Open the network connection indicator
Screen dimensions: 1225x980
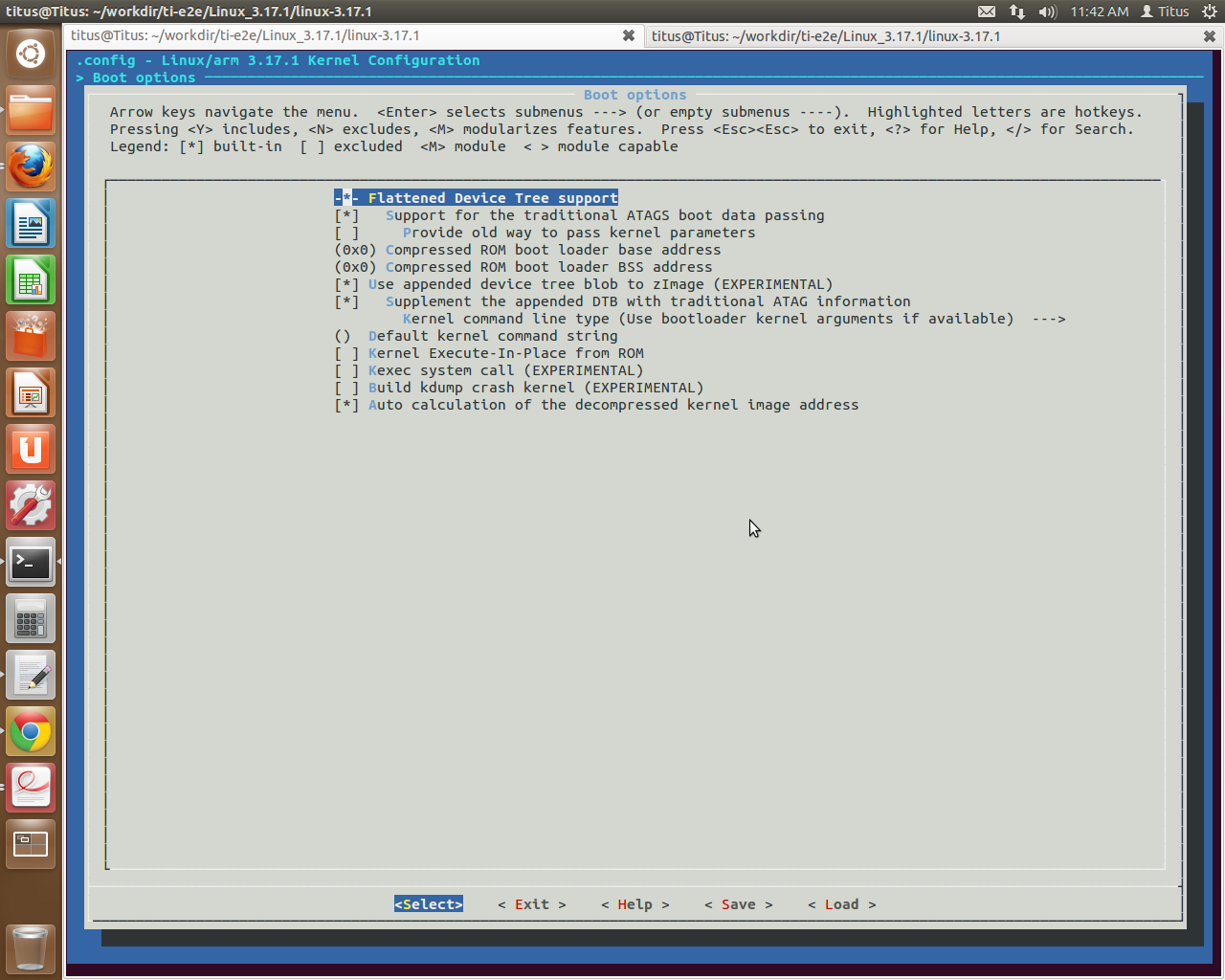1017,11
